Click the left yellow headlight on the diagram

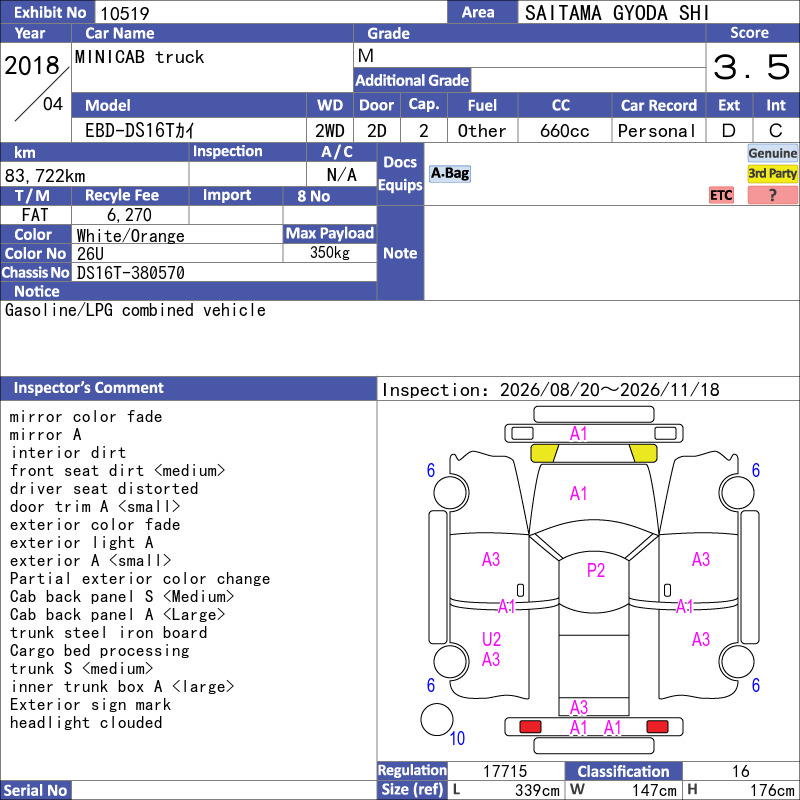click(544, 453)
